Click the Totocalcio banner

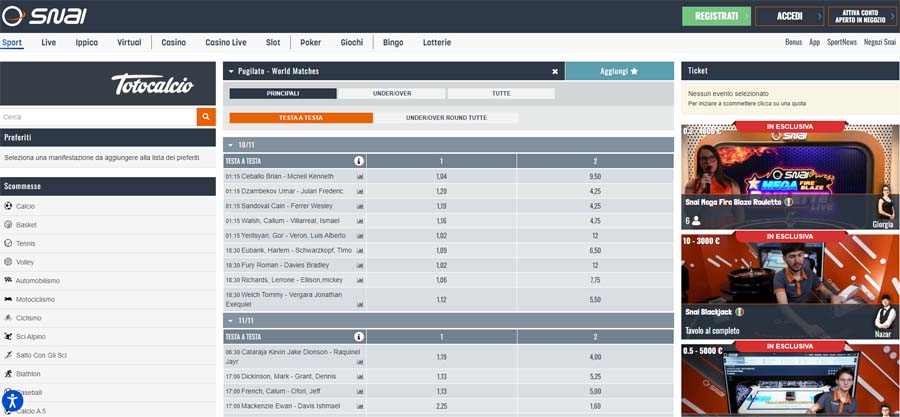point(108,84)
